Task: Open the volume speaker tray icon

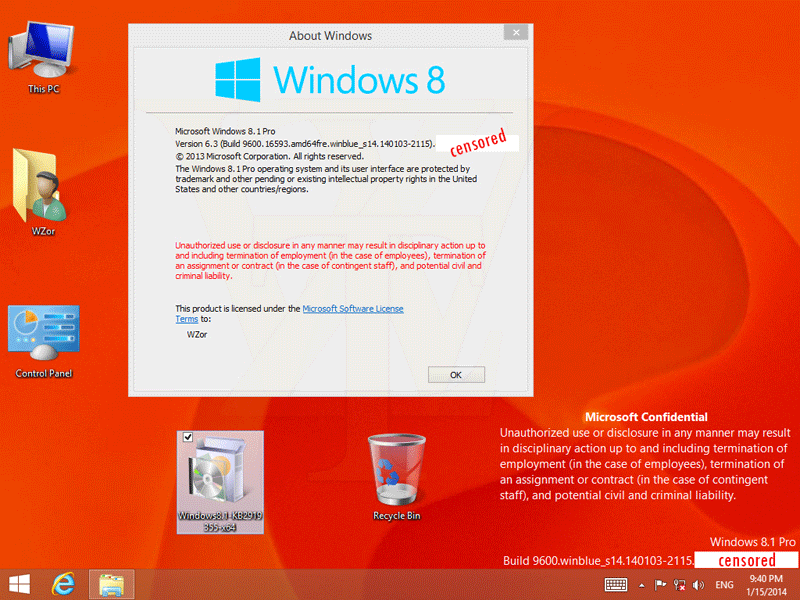Action: click(x=697, y=584)
